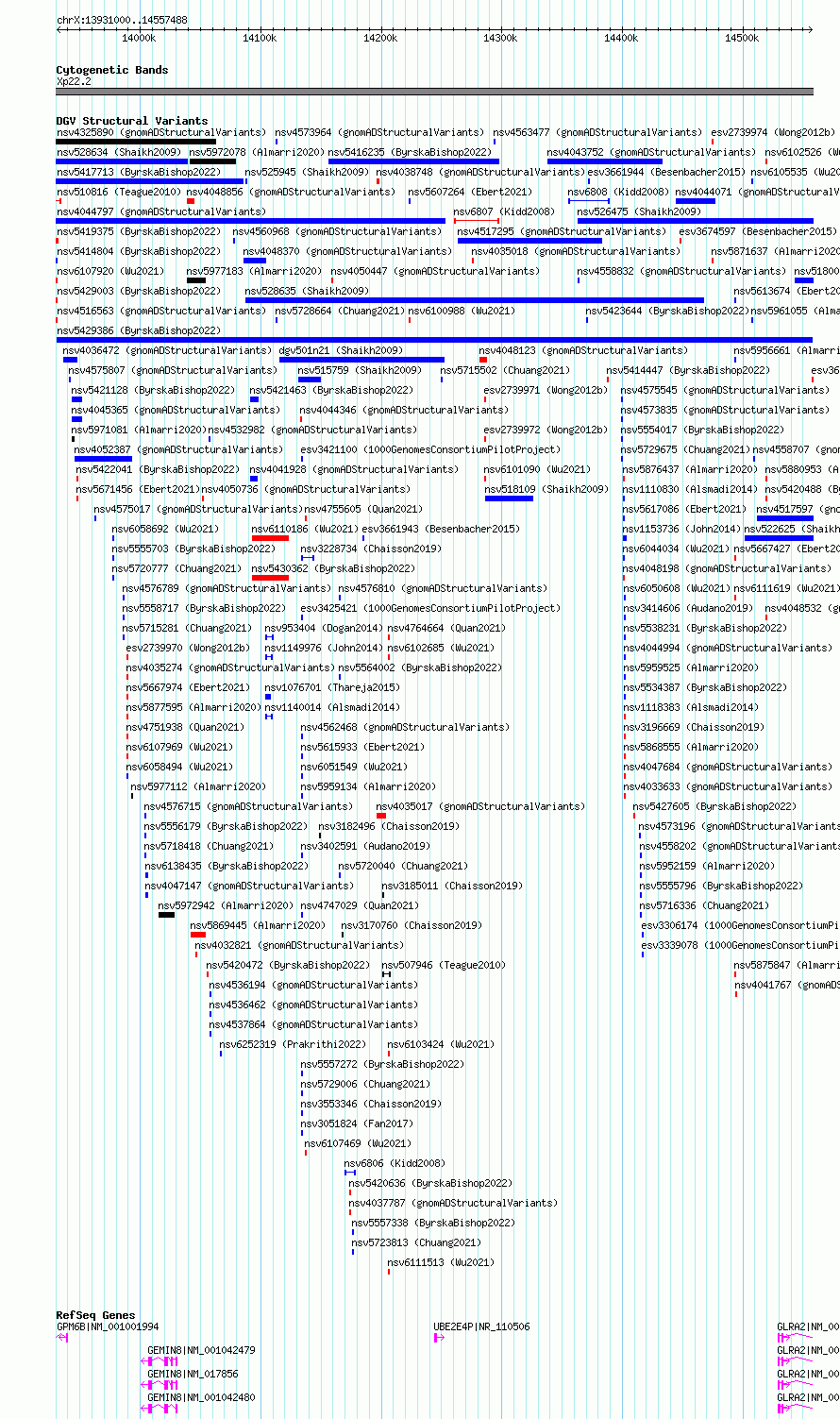Click the black bar under nsv4325890

136,142
